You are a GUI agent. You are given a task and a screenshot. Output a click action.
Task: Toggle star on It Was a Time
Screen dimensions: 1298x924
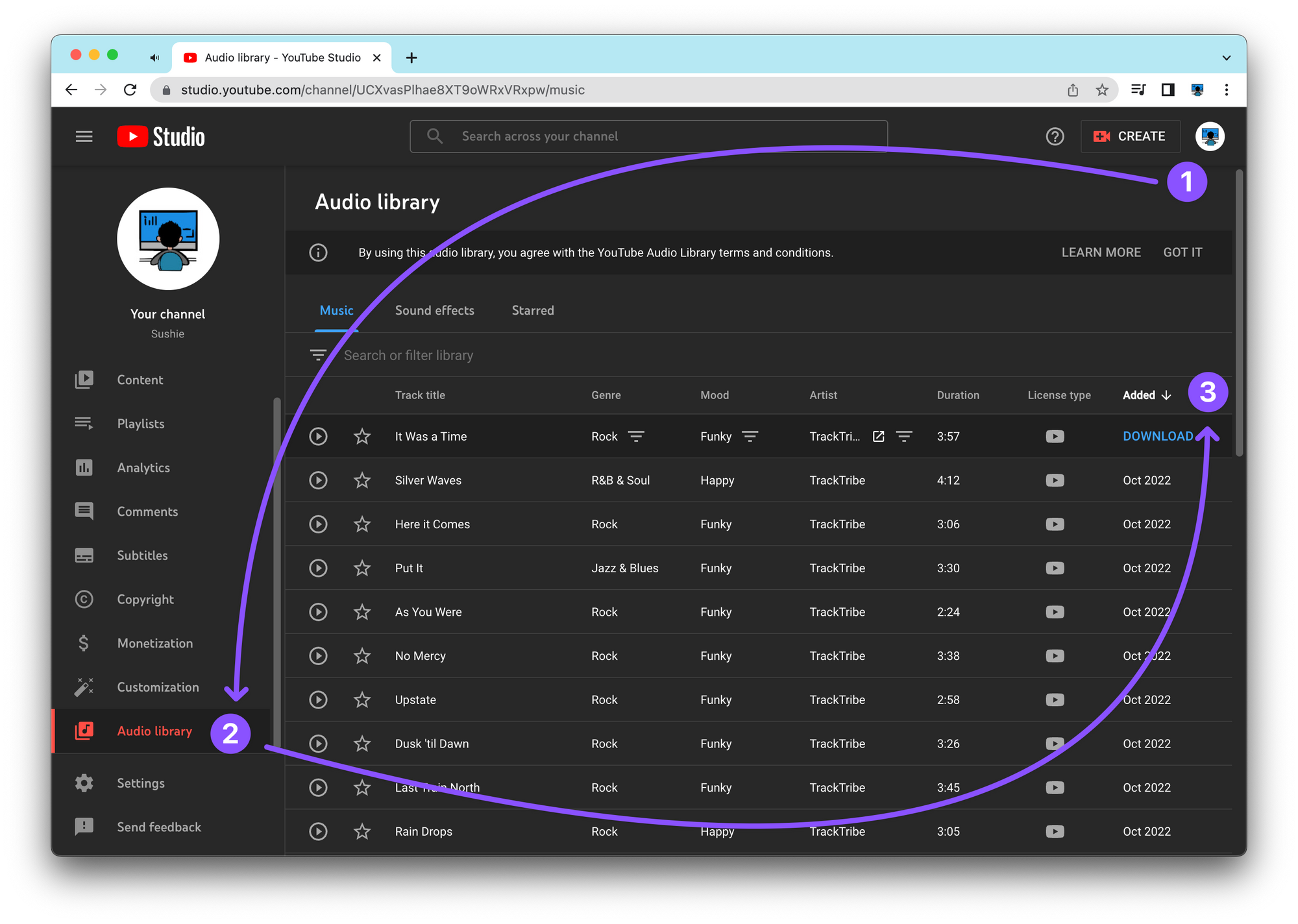(x=362, y=437)
